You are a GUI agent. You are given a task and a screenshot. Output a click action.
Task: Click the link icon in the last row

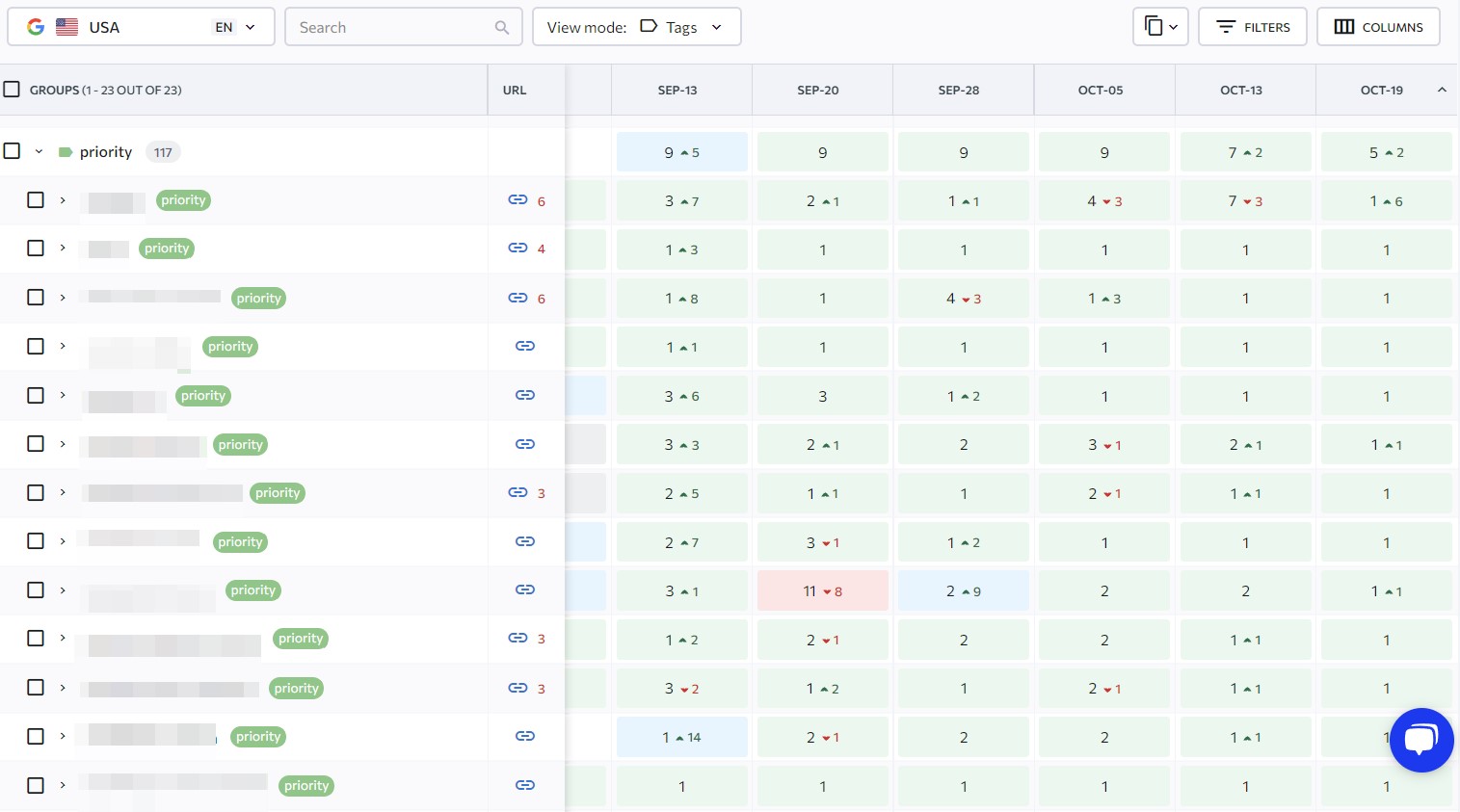524,785
